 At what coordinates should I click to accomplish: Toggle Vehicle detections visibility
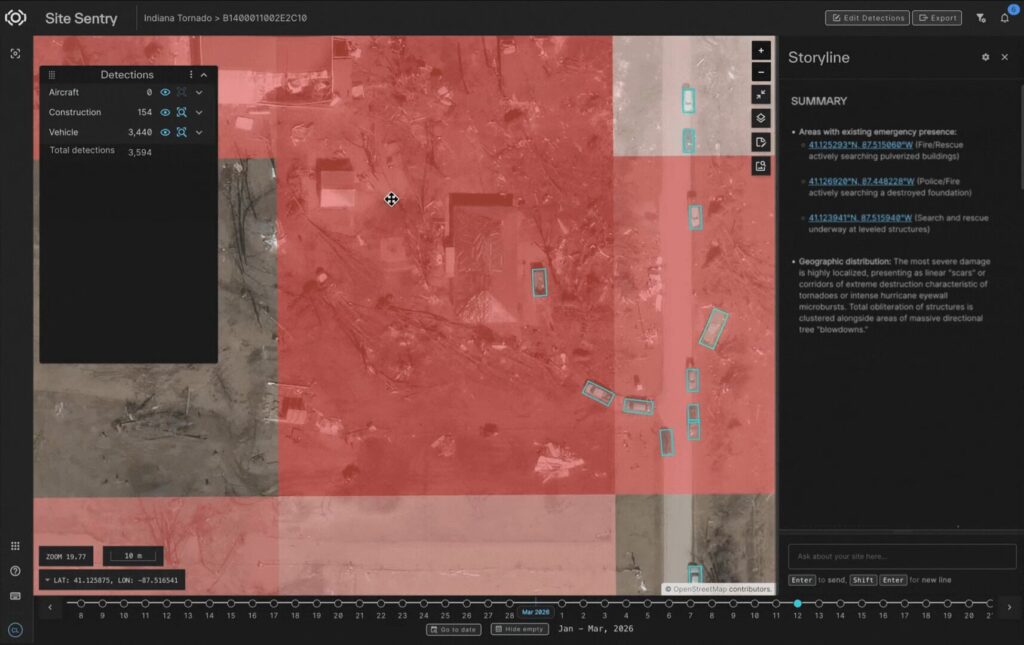pos(165,132)
